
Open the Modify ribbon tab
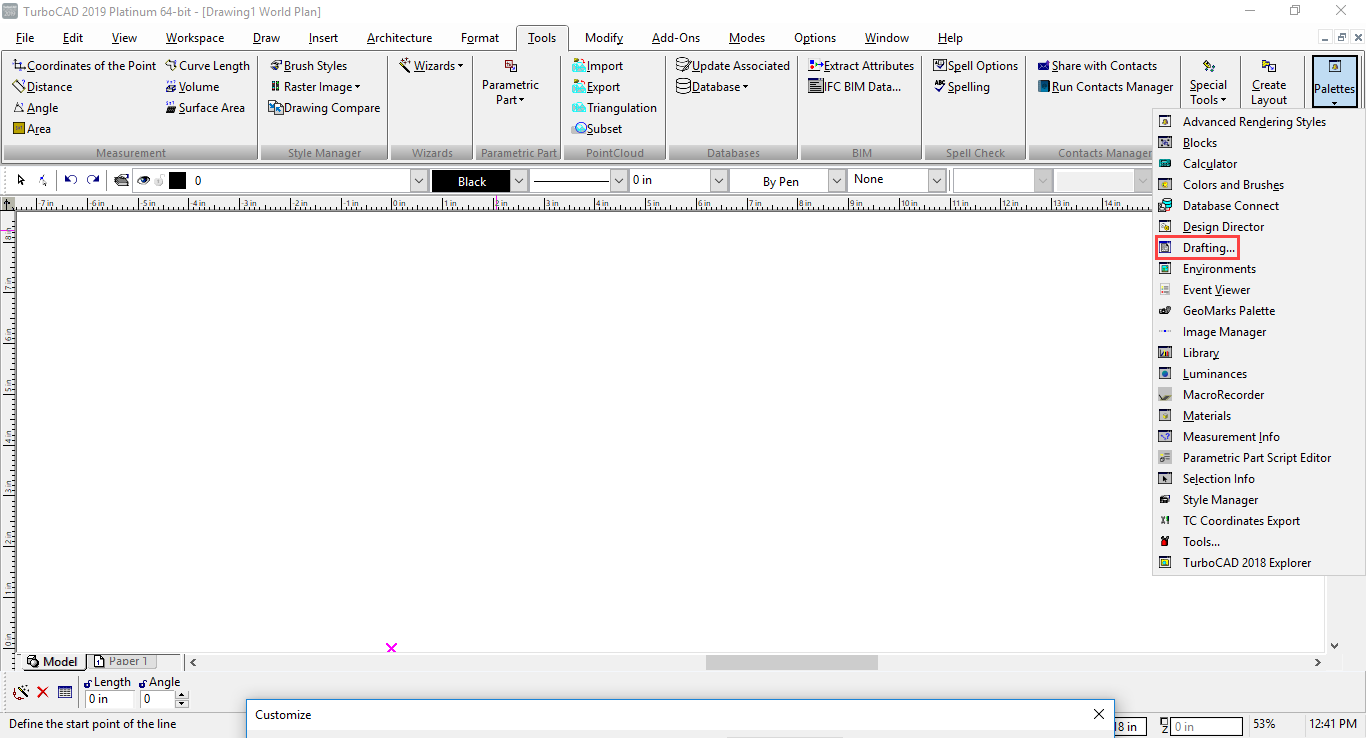click(604, 38)
